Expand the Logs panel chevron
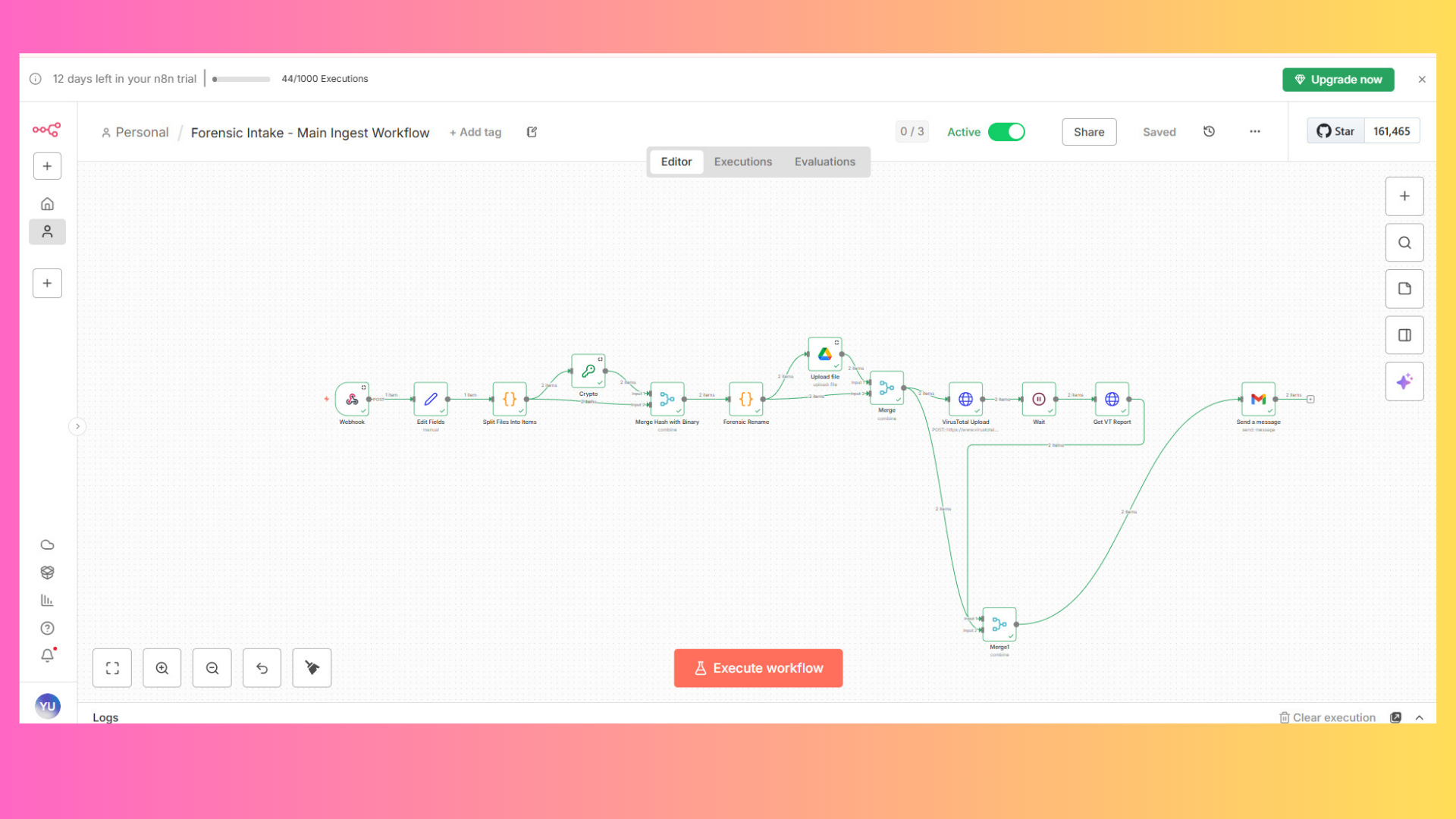The width and height of the screenshot is (1456, 819). coord(1420,717)
